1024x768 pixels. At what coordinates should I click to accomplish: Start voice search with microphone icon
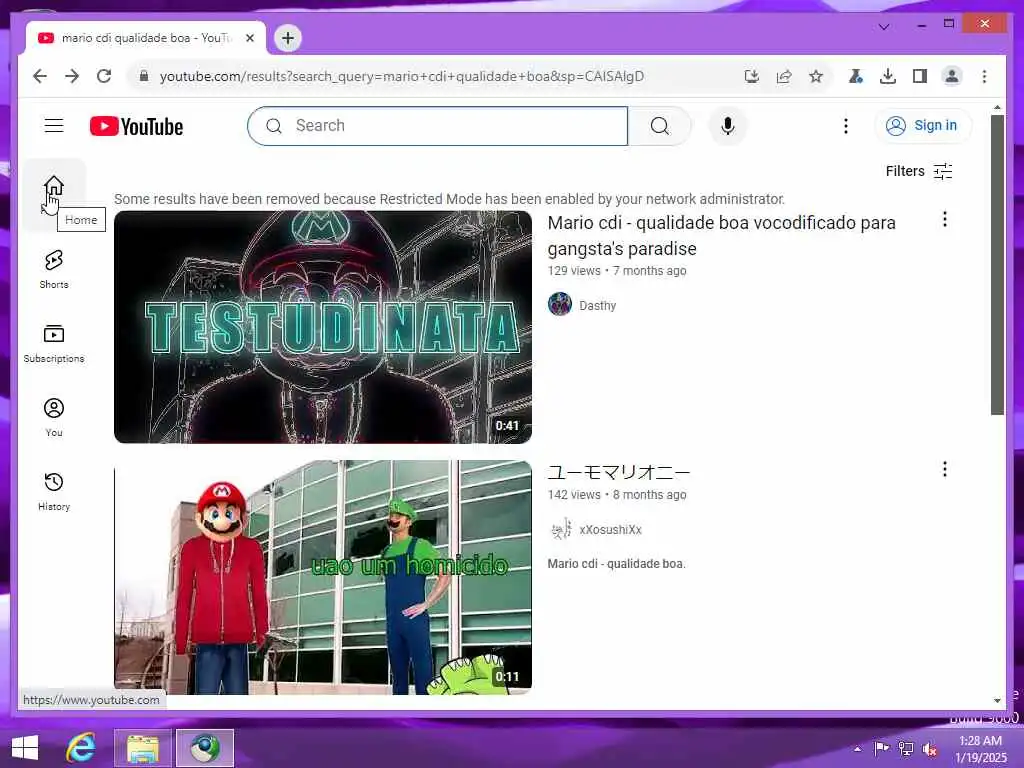(728, 126)
